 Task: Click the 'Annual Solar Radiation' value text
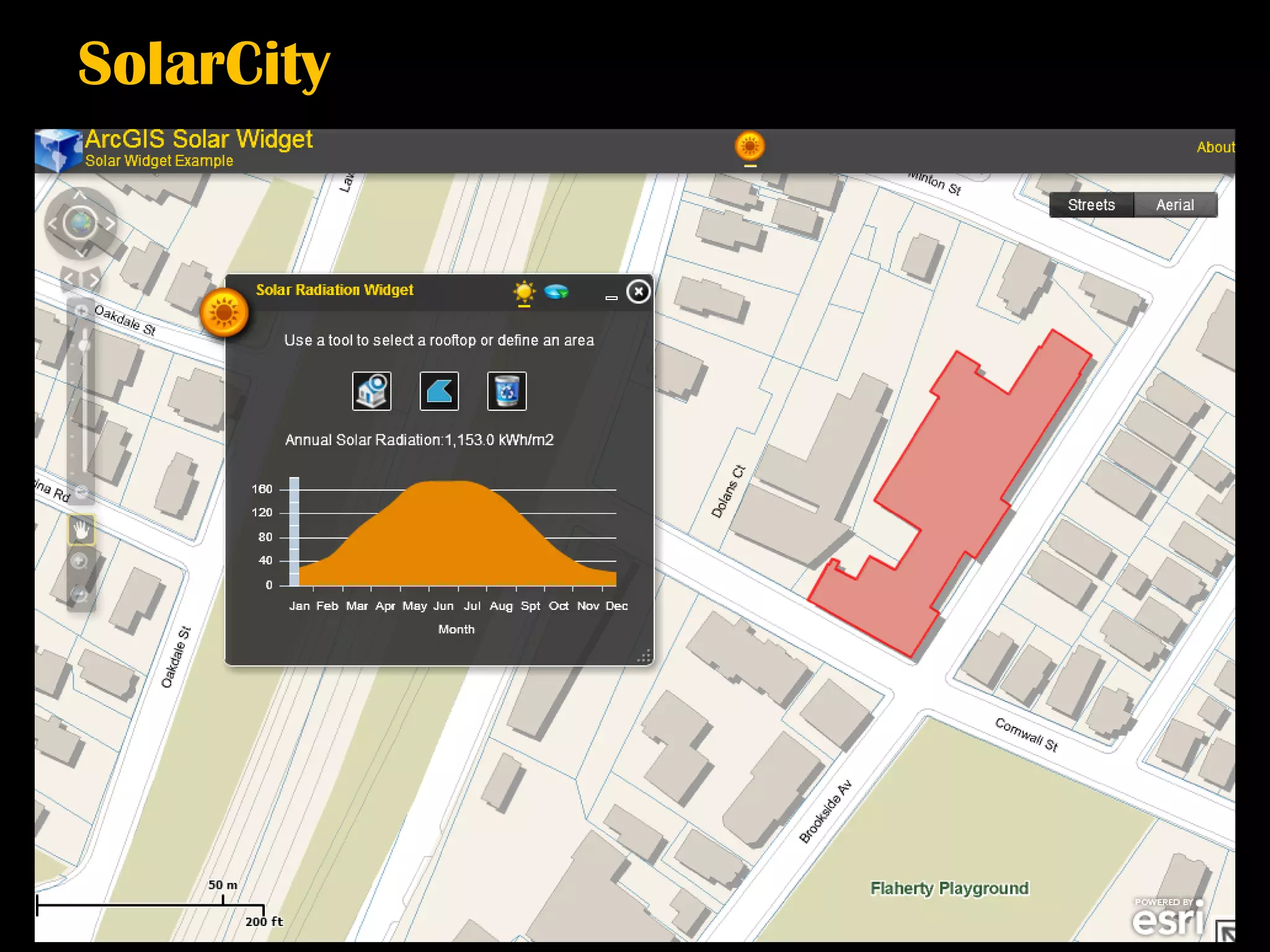pos(419,440)
